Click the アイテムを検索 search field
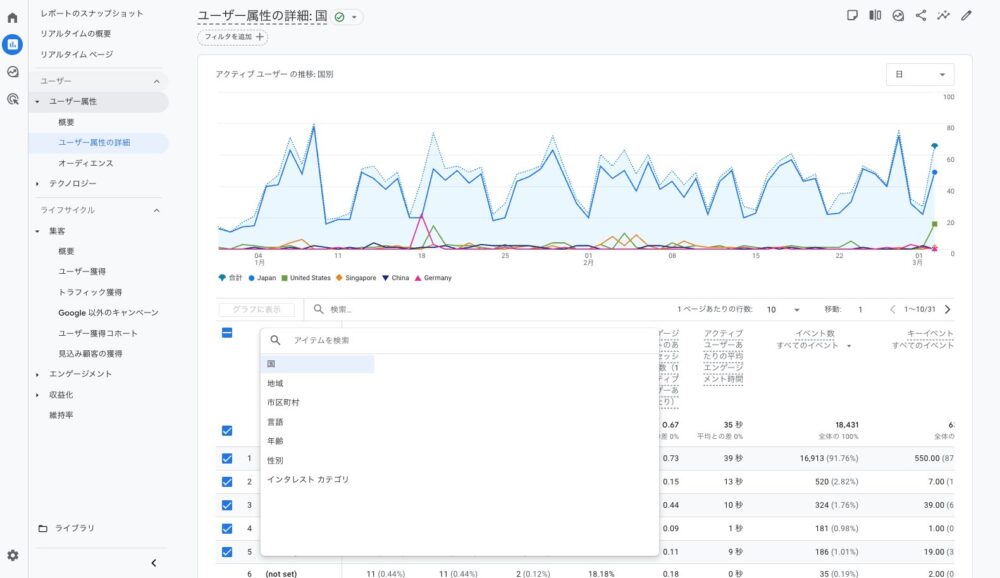 pos(460,341)
